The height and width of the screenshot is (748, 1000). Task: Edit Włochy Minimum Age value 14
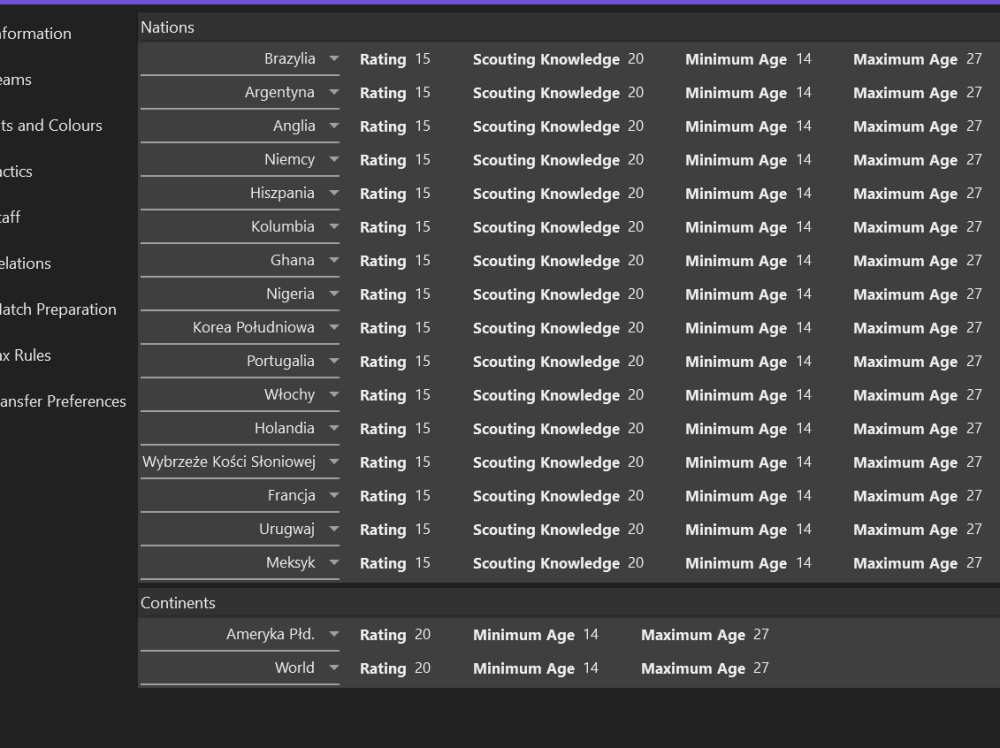(804, 395)
